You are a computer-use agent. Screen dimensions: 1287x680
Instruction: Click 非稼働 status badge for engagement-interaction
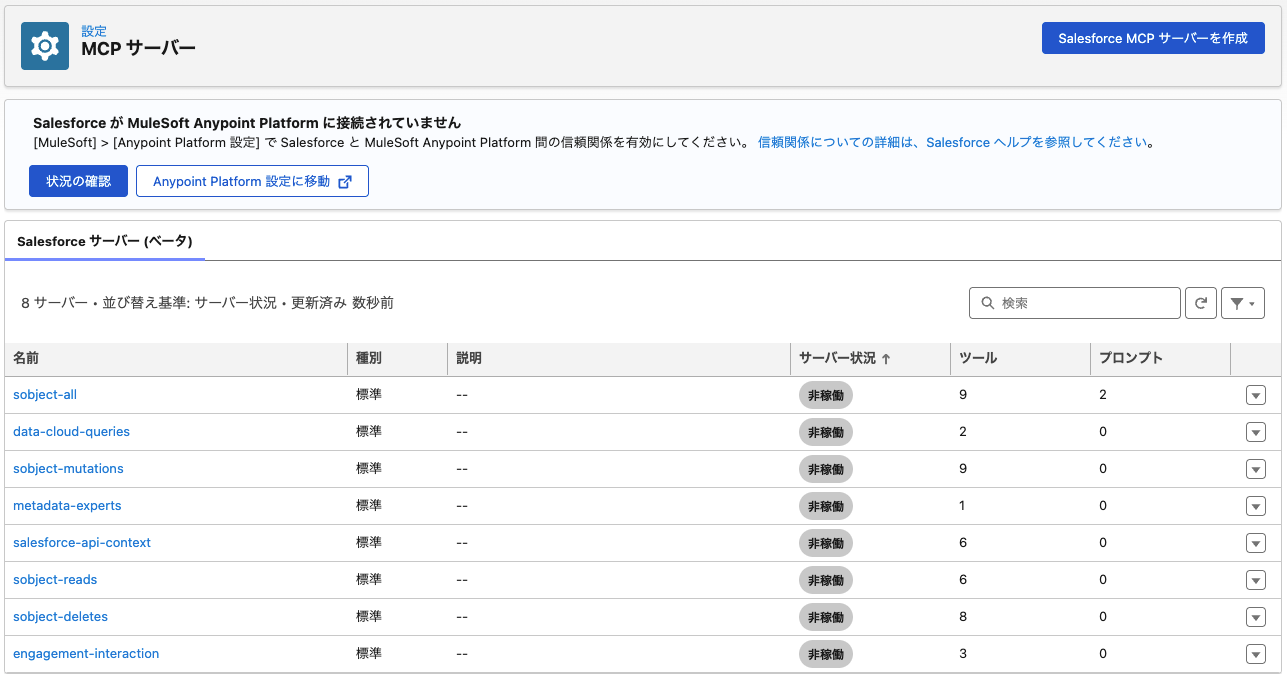pos(826,654)
